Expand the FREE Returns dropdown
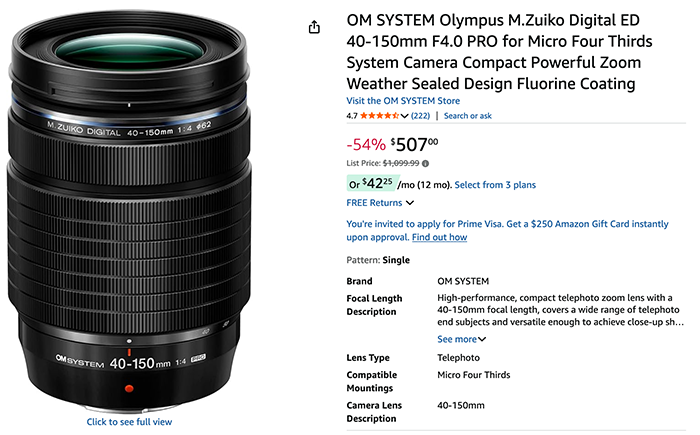 (x=380, y=203)
